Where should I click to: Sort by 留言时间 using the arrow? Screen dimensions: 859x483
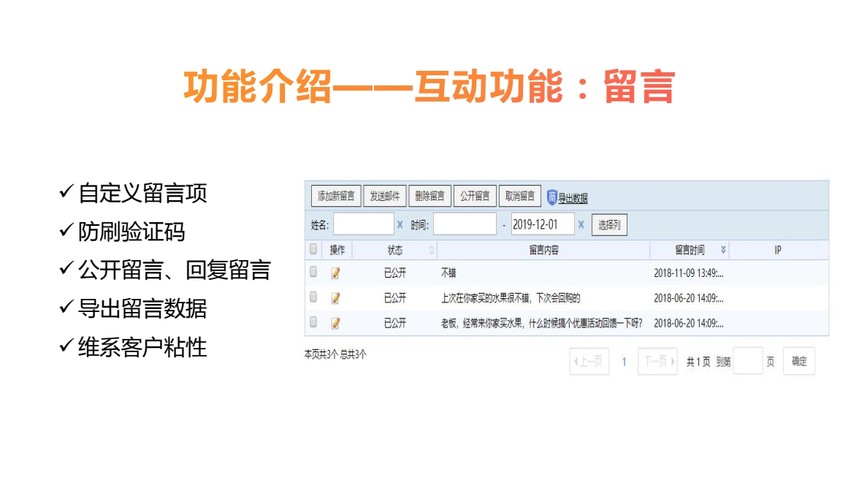pyautogui.click(x=723, y=250)
